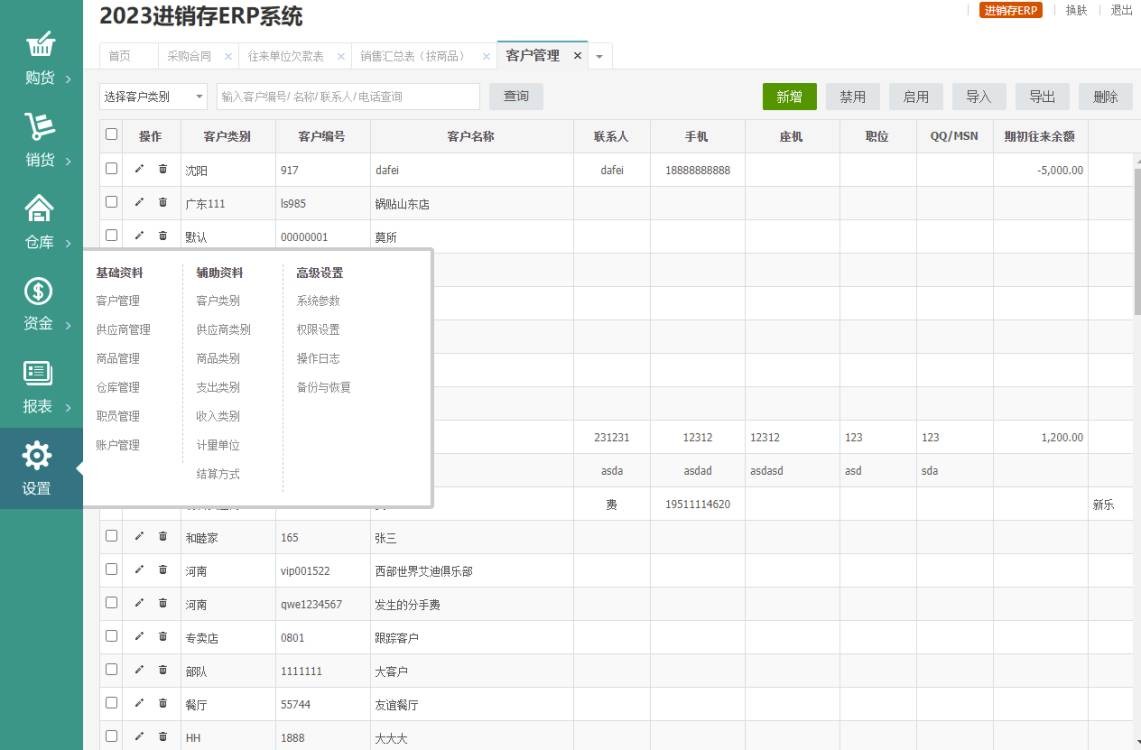Tick the checkbox for 友谊餐厅 row
This screenshot has width=1141, height=750.
click(x=112, y=703)
